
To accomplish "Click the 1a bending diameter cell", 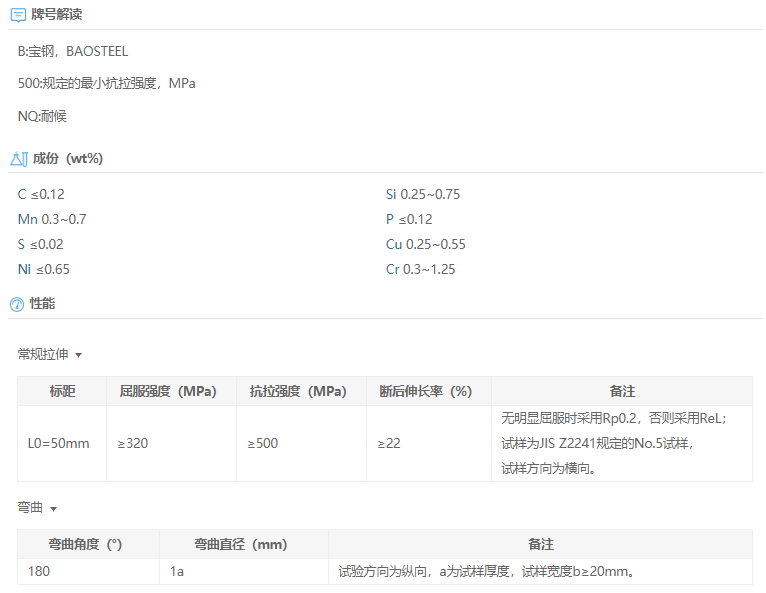I will point(244,572).
